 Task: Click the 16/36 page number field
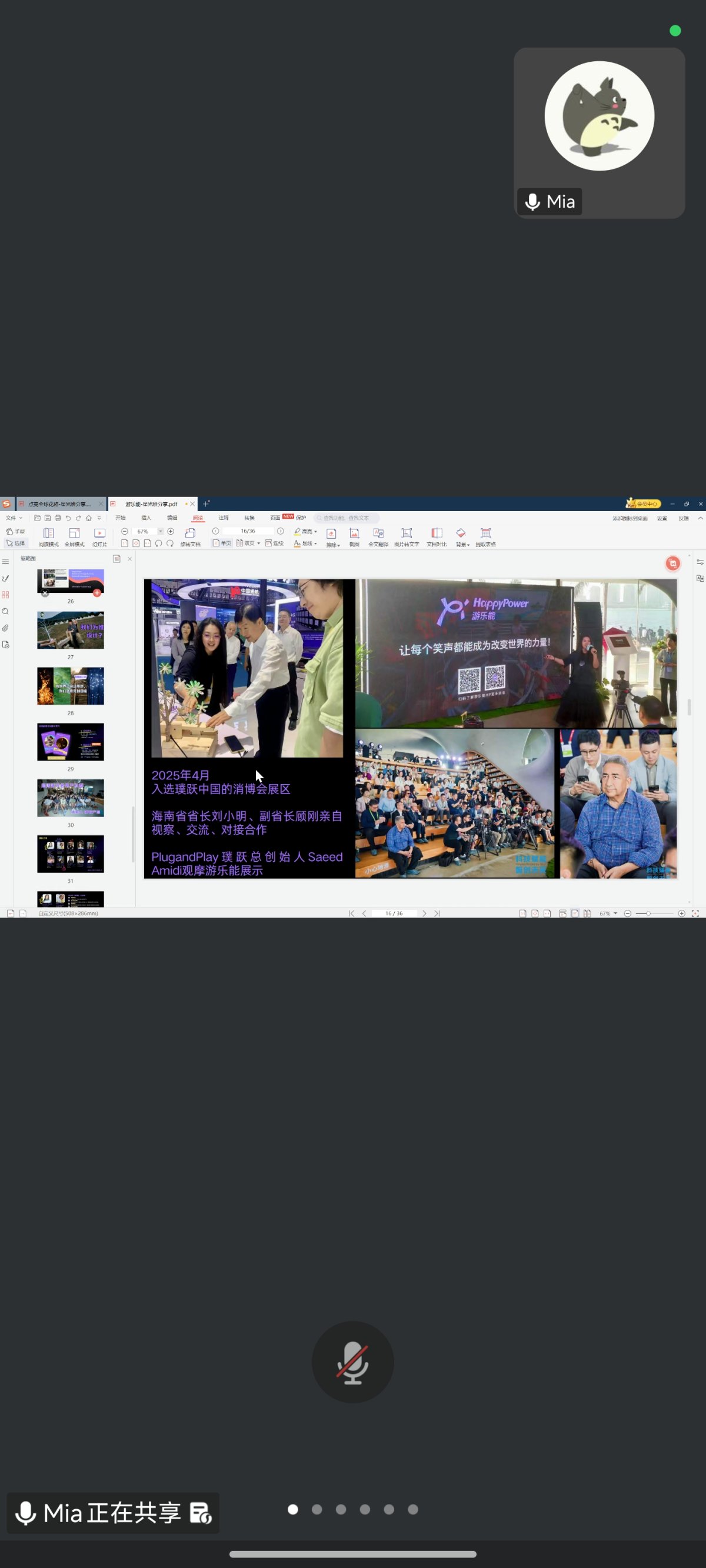tap(248, 532)
